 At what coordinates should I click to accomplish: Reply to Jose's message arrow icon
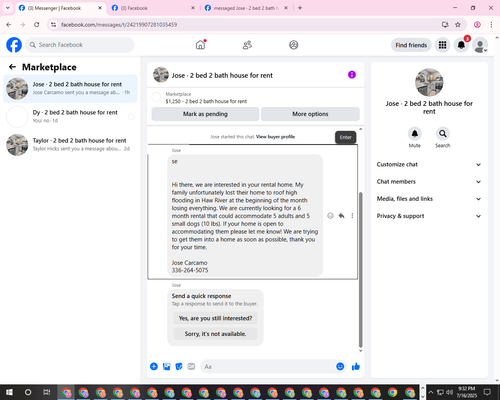tap(341, 216)
